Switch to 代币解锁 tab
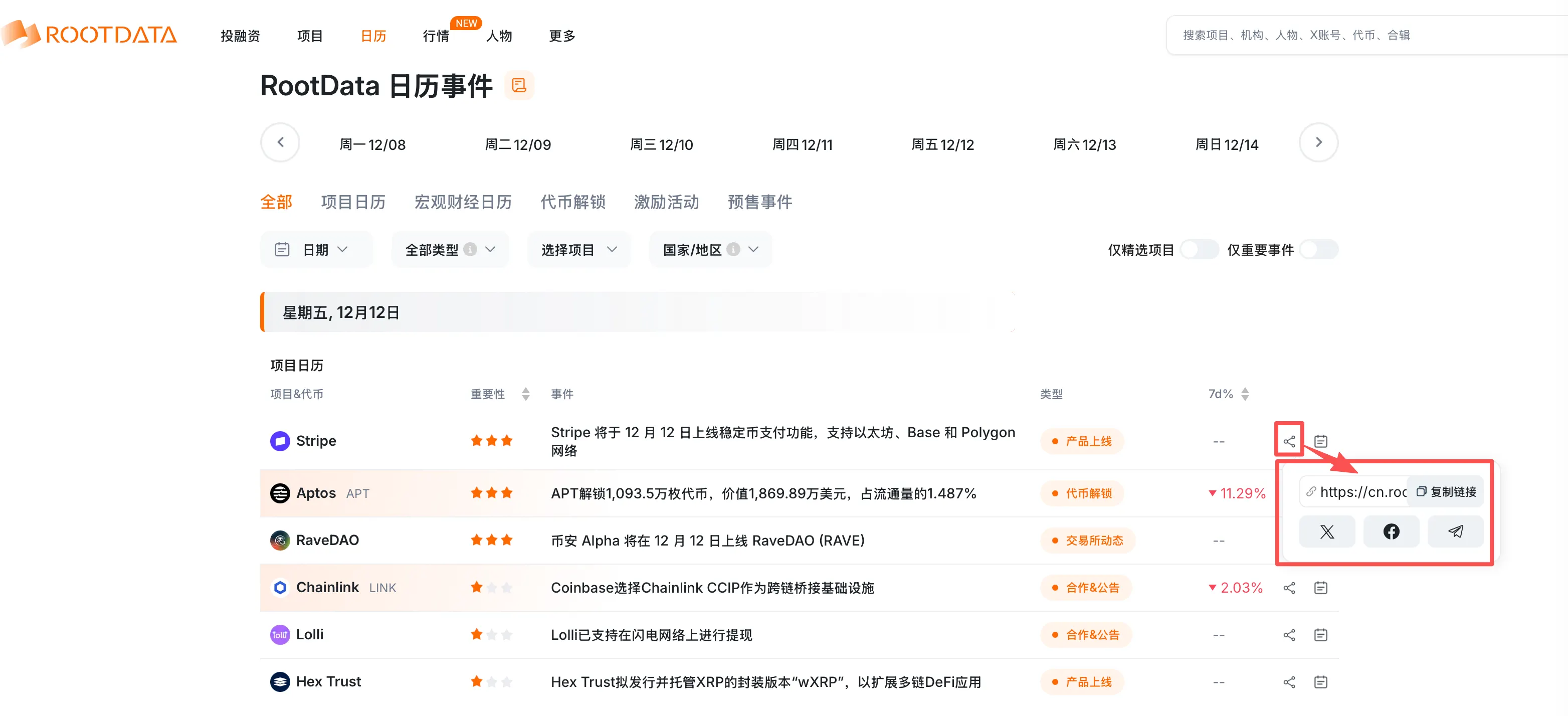1568x716 pixels. [x=572, y=202]
